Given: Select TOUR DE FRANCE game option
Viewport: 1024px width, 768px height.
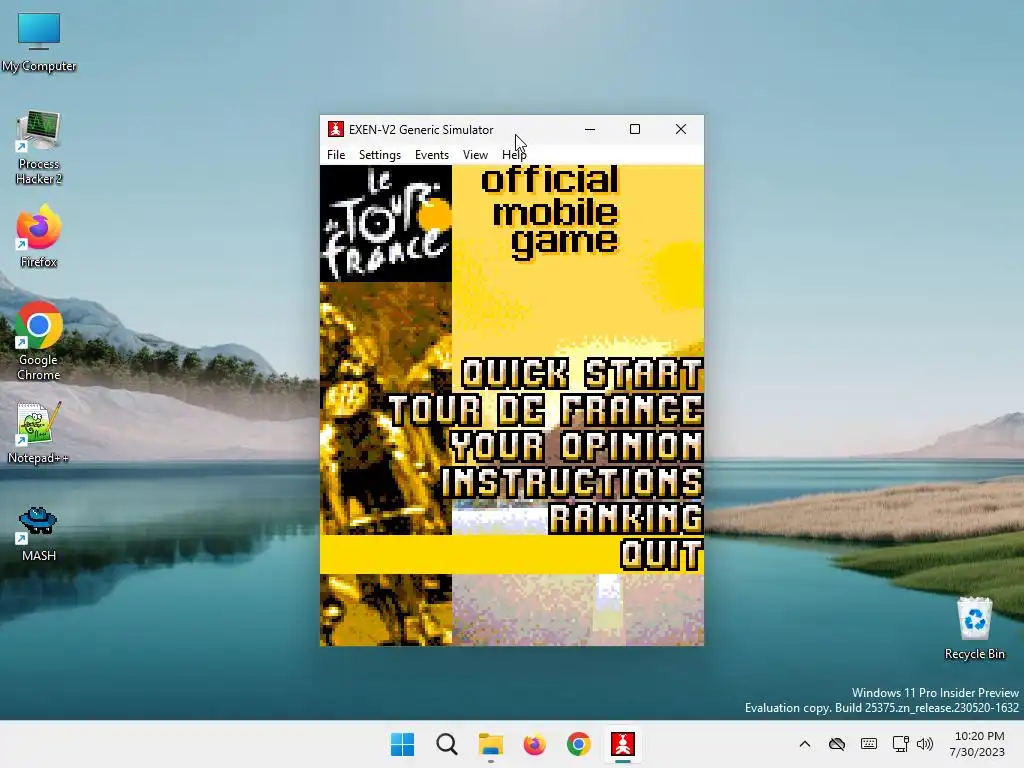Looking at the screenshot, I should point(545,410).
